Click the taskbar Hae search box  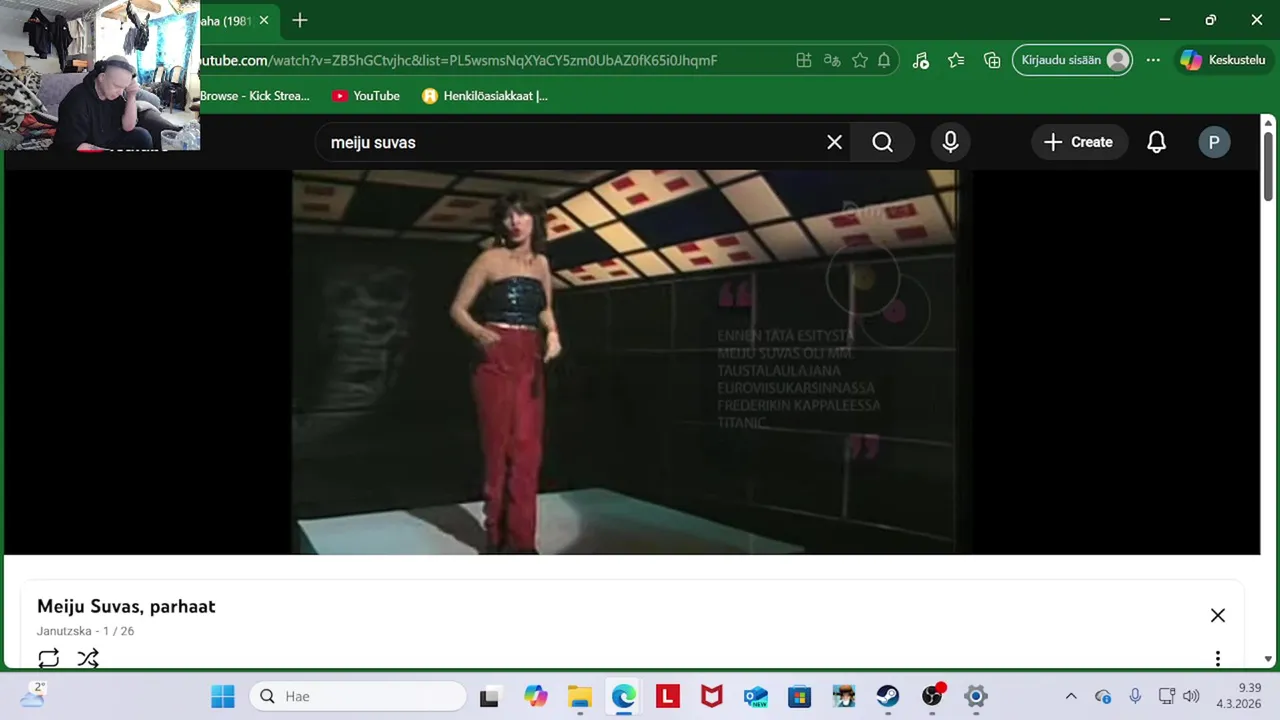point(358,696)
